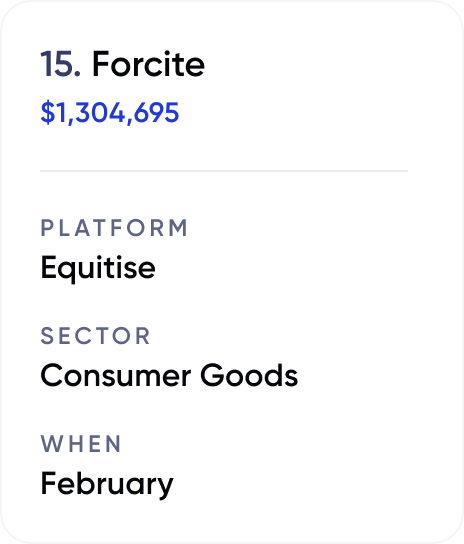Select the February date value
Image resolution: width=464 pixels, height=544 pixels.
tap(107, 485)
